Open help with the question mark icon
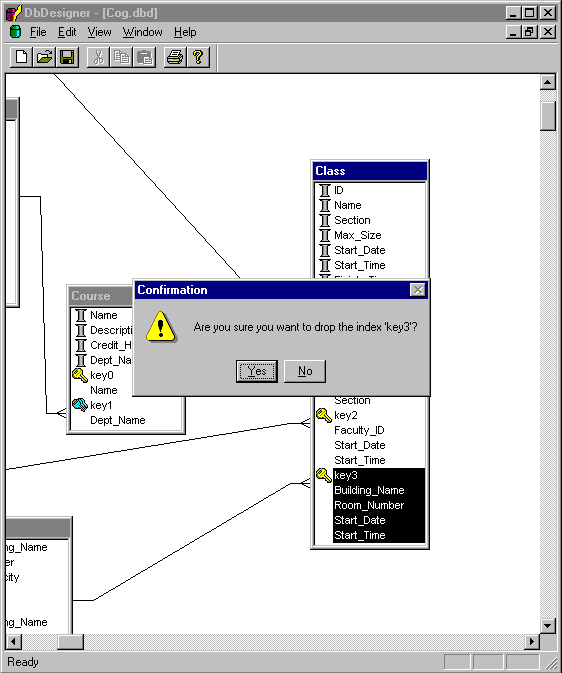Screen dimensions: 562x673 coord(198,57)
